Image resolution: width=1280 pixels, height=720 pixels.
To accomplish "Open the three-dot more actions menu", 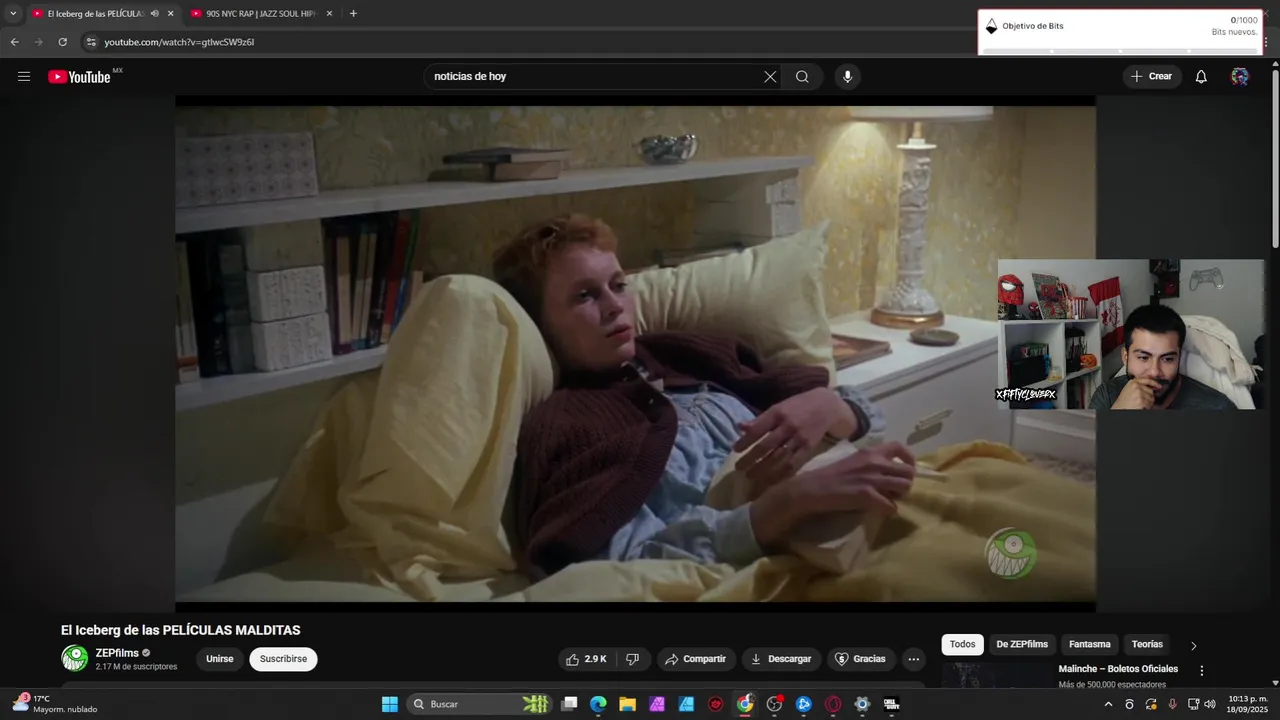I will tap(913, 659).
